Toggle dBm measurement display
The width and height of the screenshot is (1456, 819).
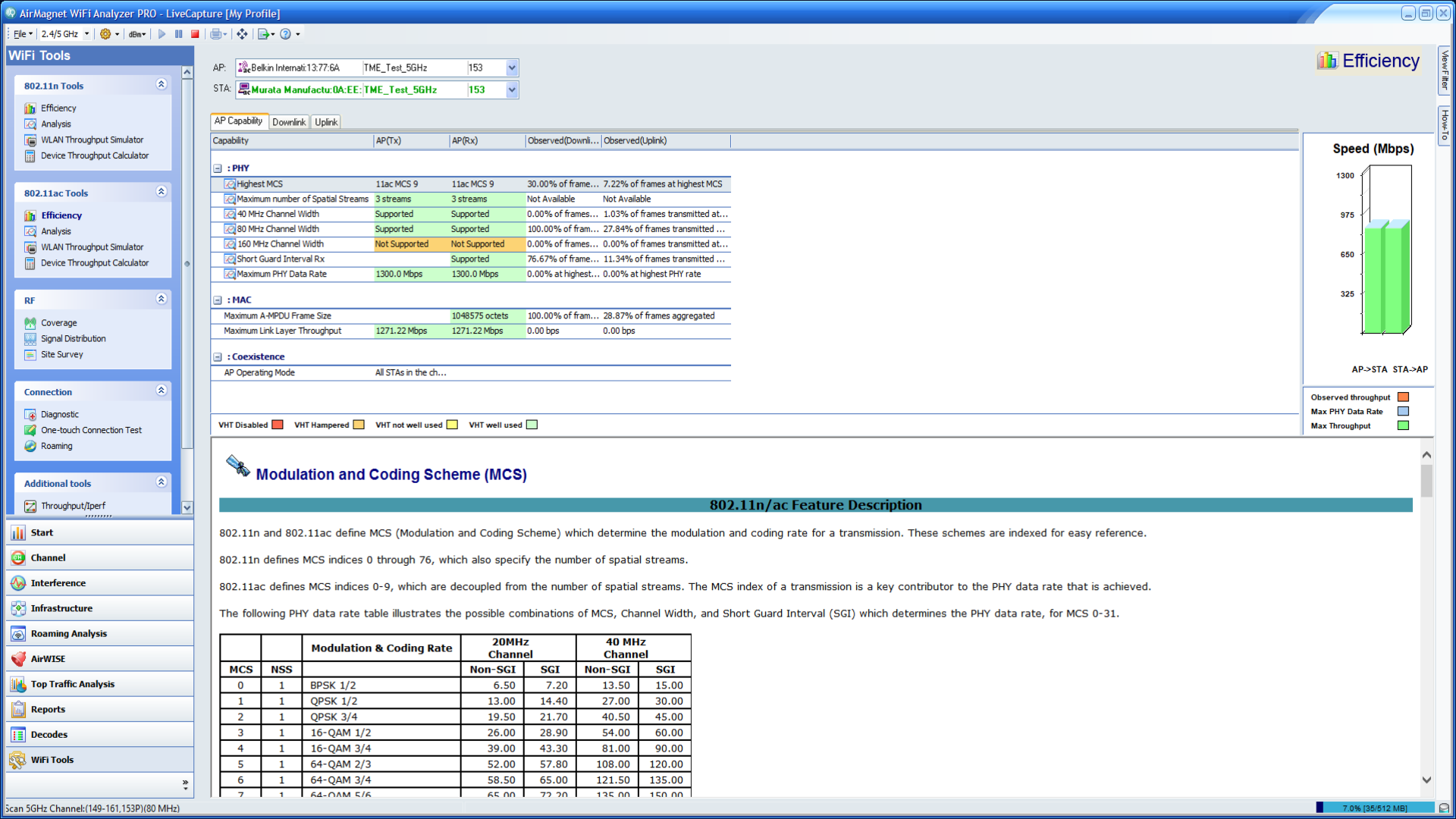tap(136, 34)
